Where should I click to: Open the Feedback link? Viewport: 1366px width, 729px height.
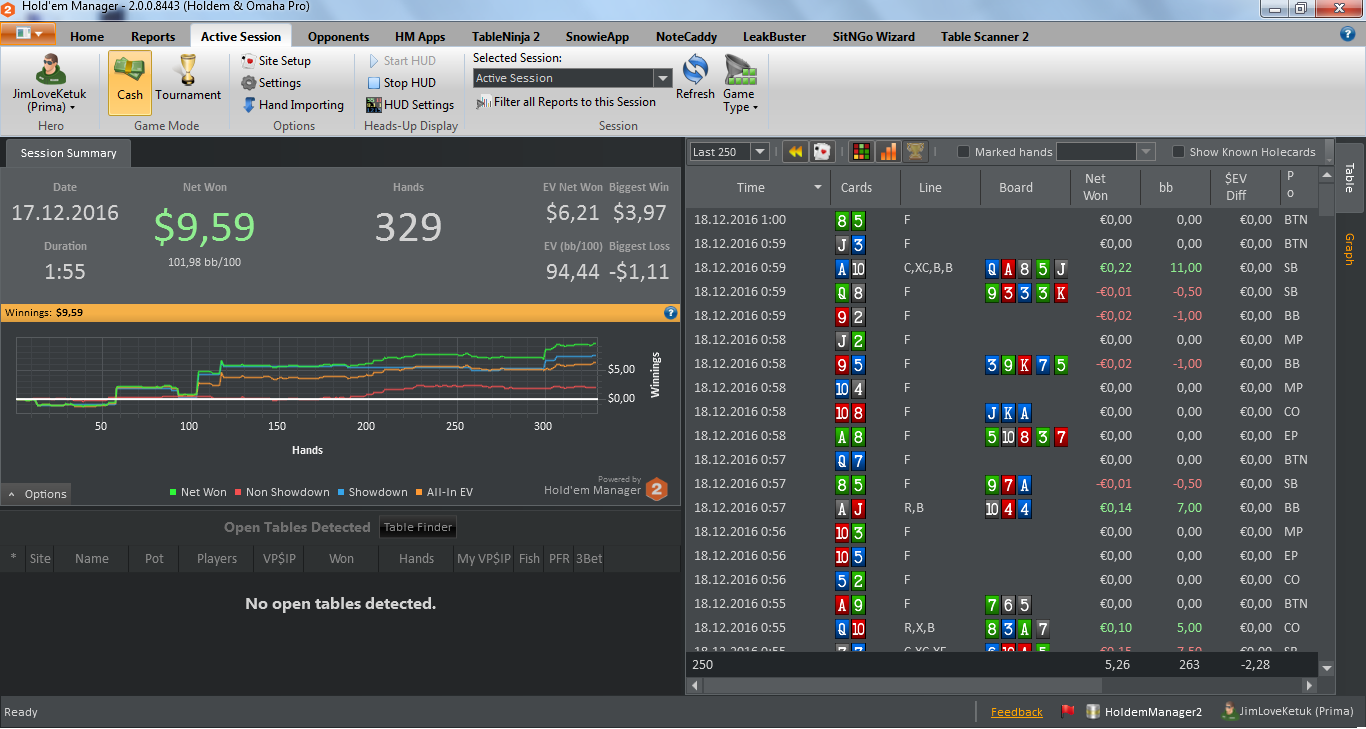tap(1016, 712)
